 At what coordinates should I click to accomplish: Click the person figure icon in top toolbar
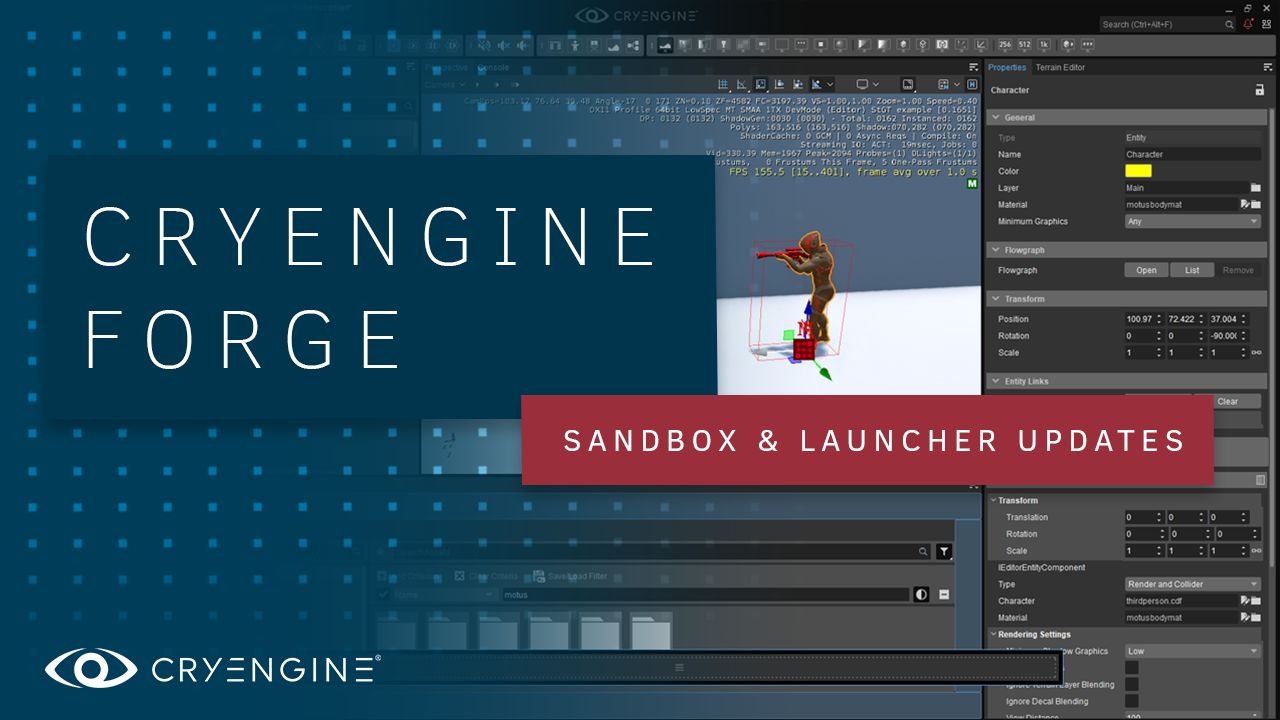tap(574, 45)
